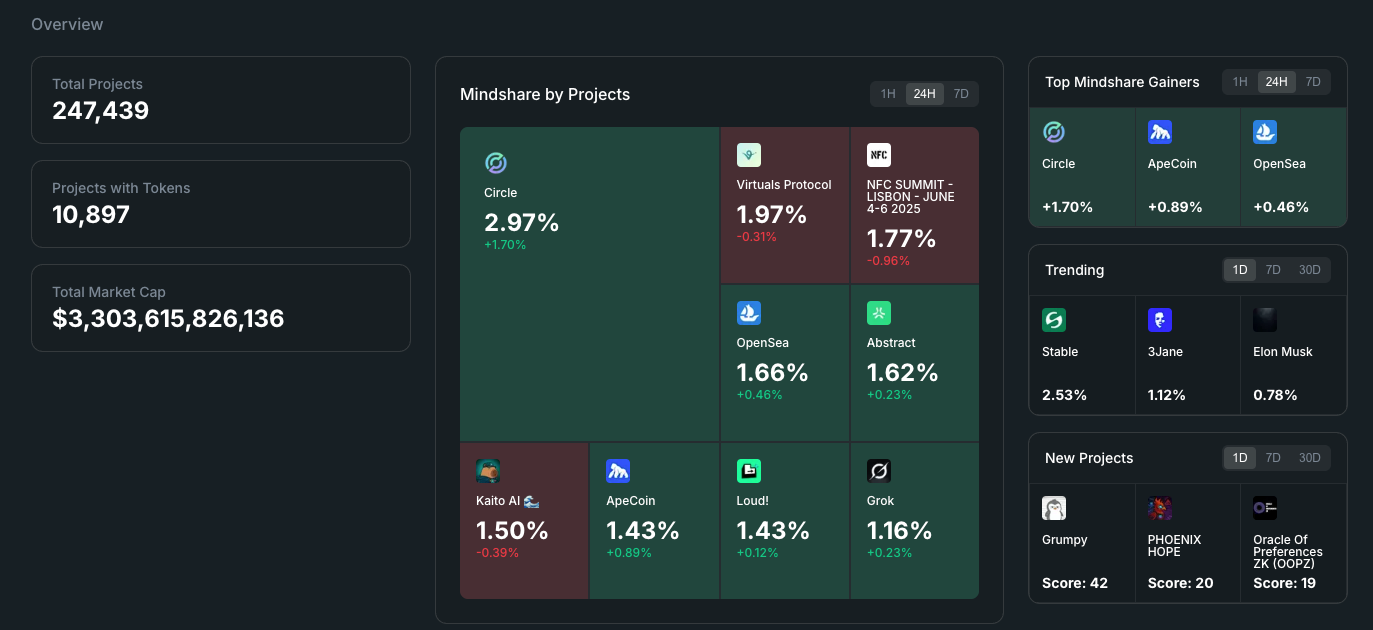Click the 3Jane name in Trending
Viewport: 1373px width, 630px height.
pyautogui.click(x=1165, y=352)
